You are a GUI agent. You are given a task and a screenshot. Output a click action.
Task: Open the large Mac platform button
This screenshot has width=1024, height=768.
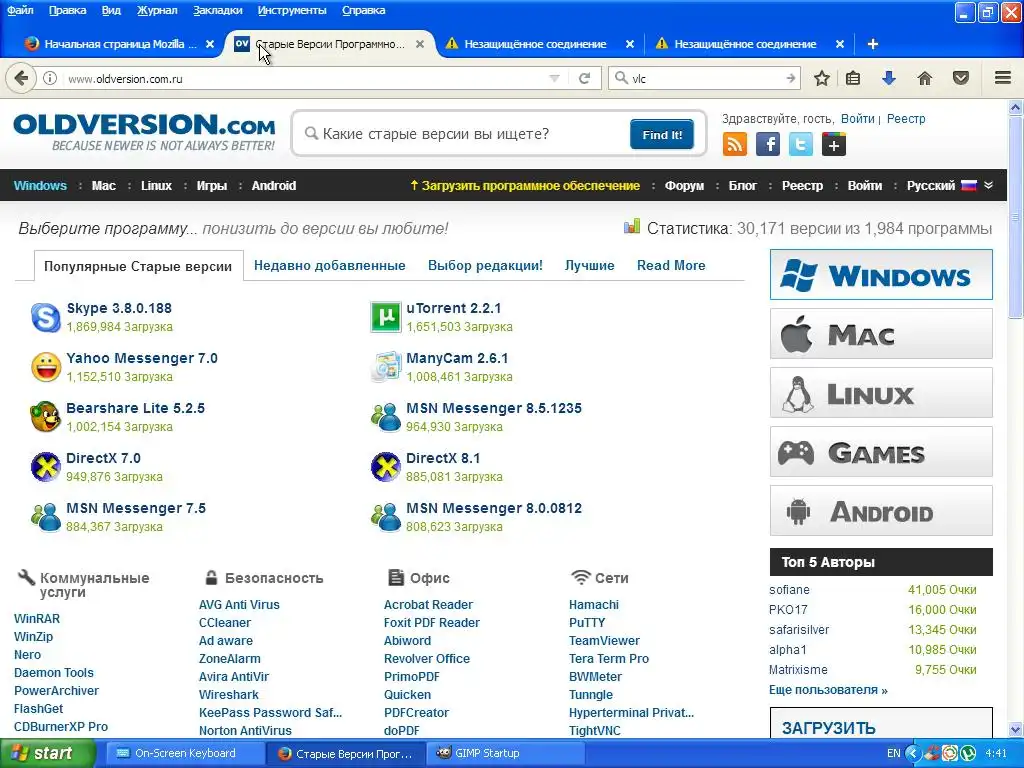881,334
